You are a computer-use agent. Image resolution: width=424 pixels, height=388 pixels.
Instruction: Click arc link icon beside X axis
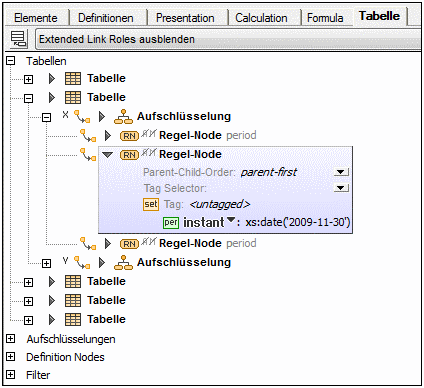pos(82,117)
